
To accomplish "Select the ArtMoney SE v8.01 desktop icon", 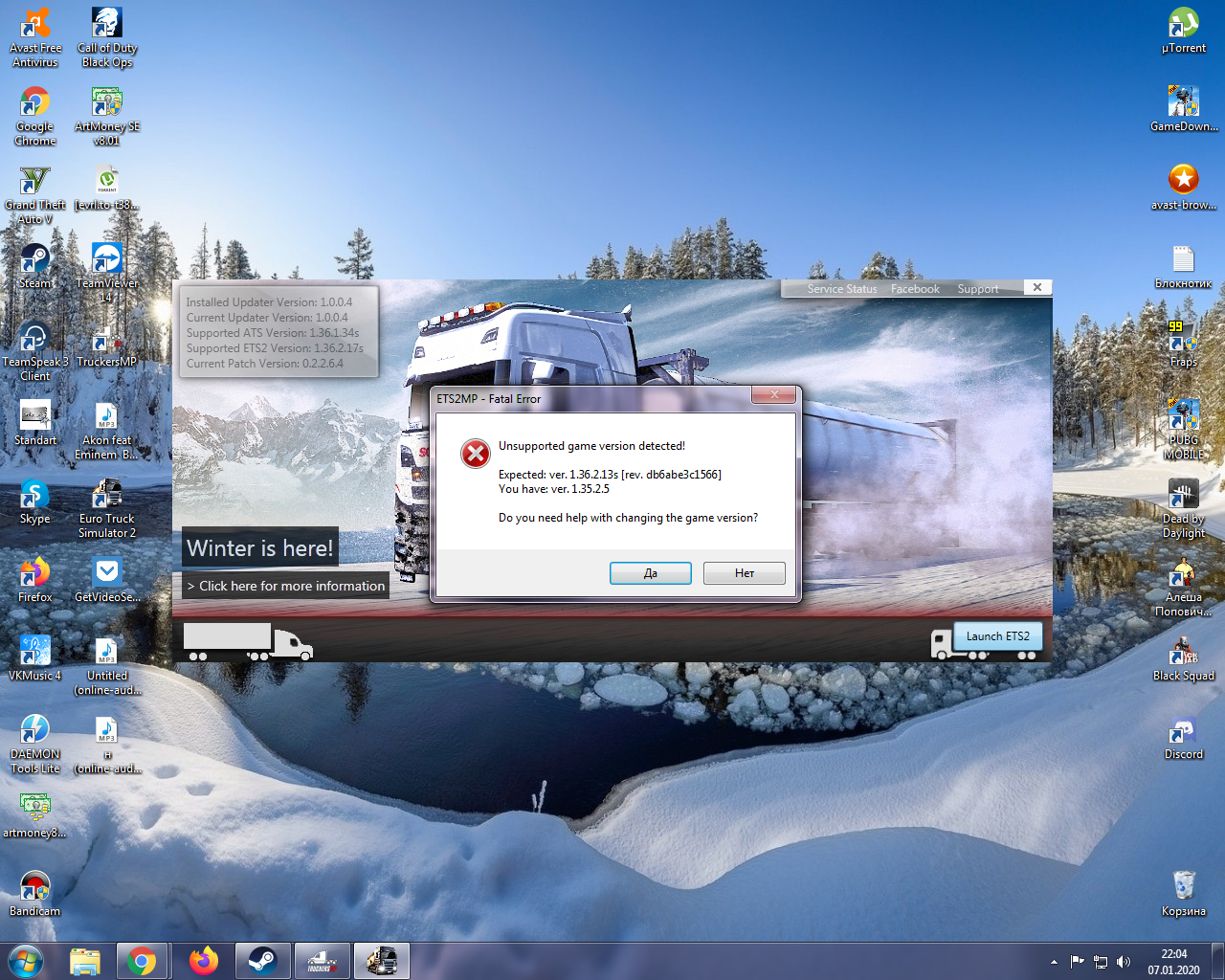I will click(107, 117).
